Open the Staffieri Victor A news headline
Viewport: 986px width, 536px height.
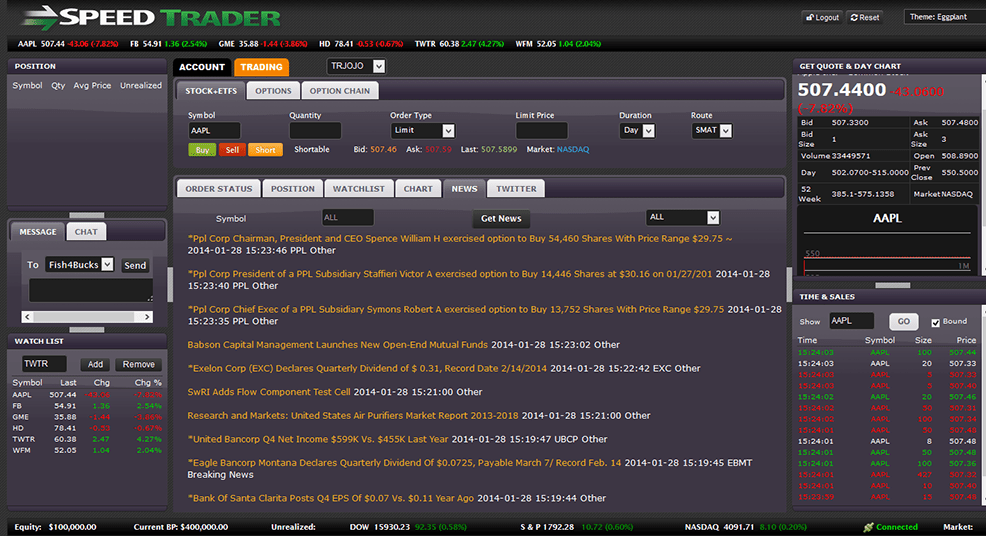tap(450, 274)
